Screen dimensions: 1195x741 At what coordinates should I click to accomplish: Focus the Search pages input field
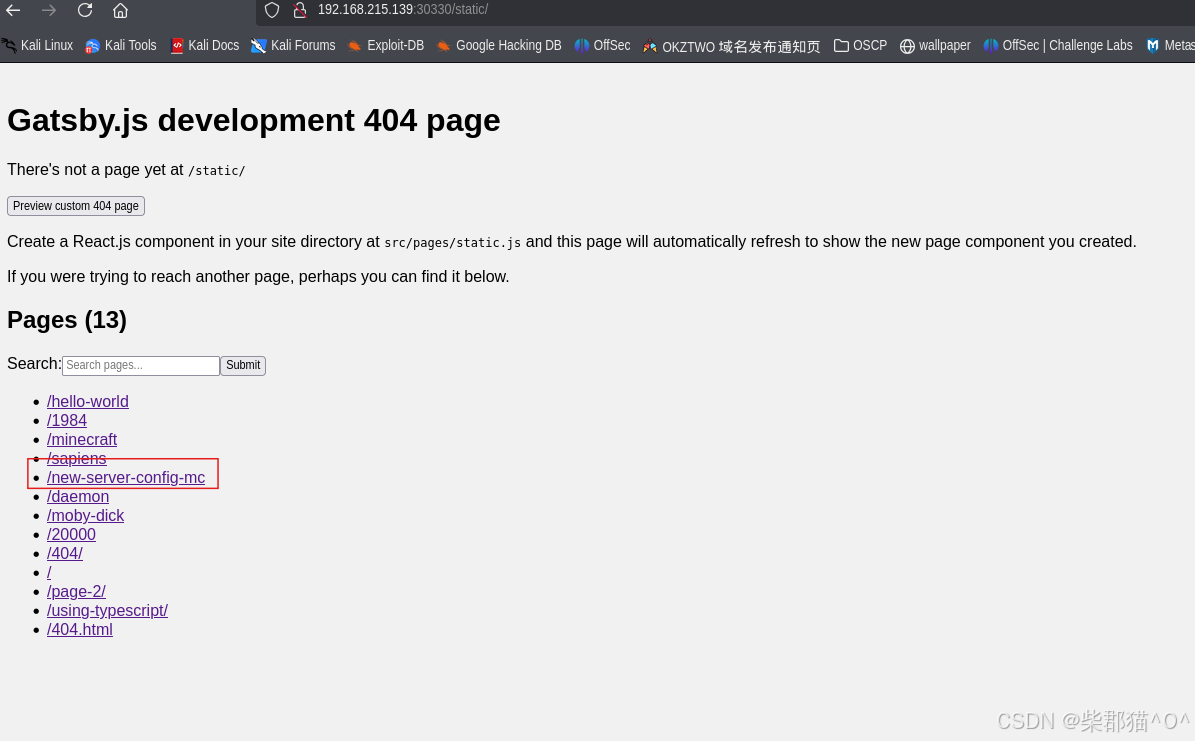tap(141, 365)
